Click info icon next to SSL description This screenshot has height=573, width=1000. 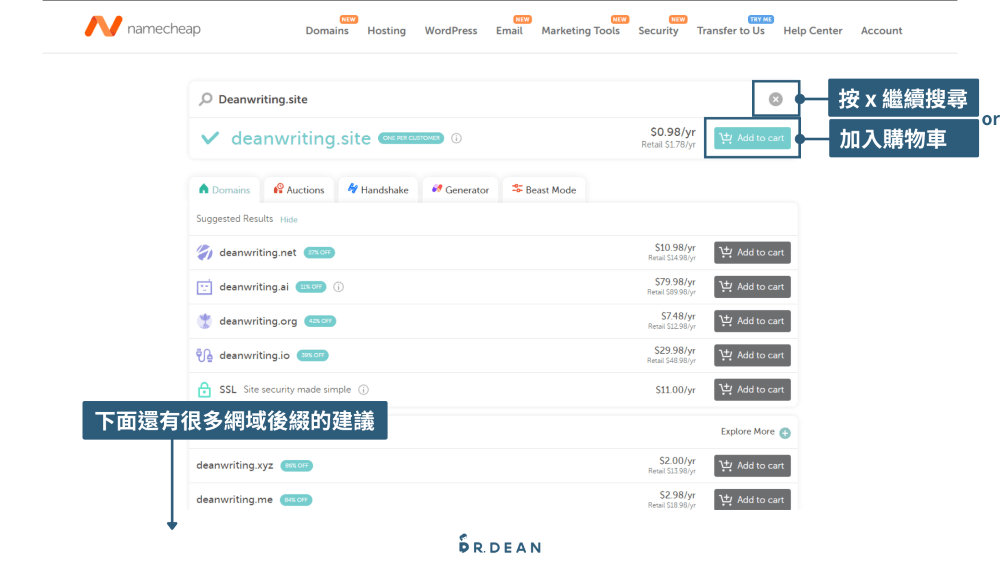pos(364,389)
